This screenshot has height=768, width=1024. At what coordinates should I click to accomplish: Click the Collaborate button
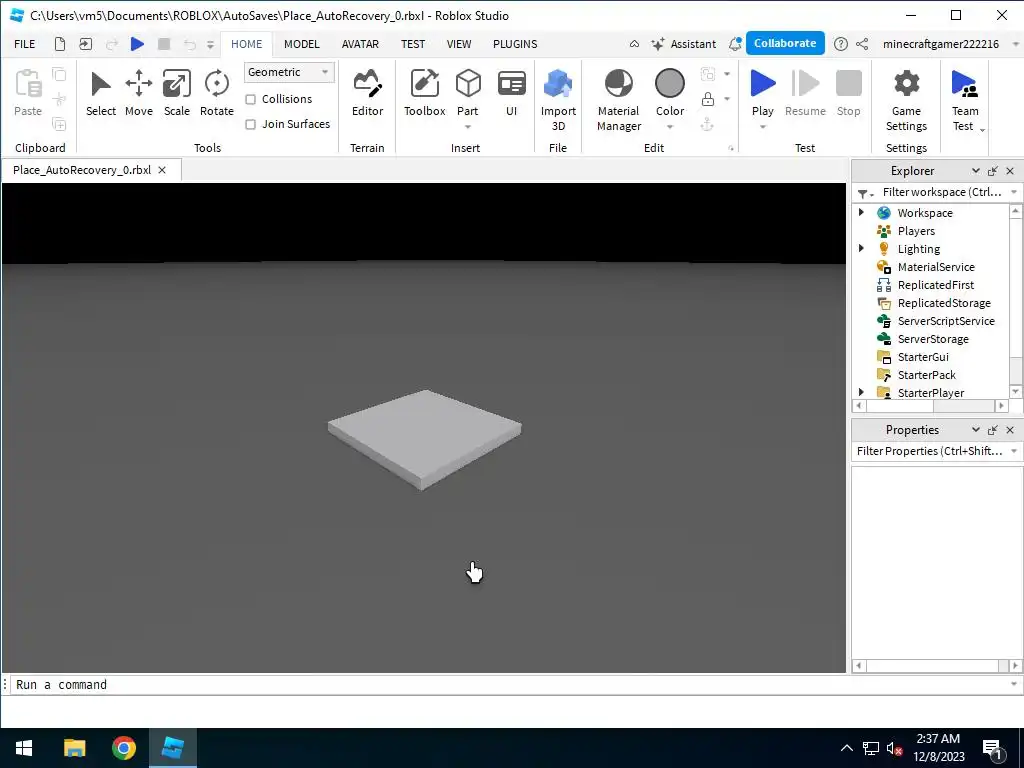(785, 43)
